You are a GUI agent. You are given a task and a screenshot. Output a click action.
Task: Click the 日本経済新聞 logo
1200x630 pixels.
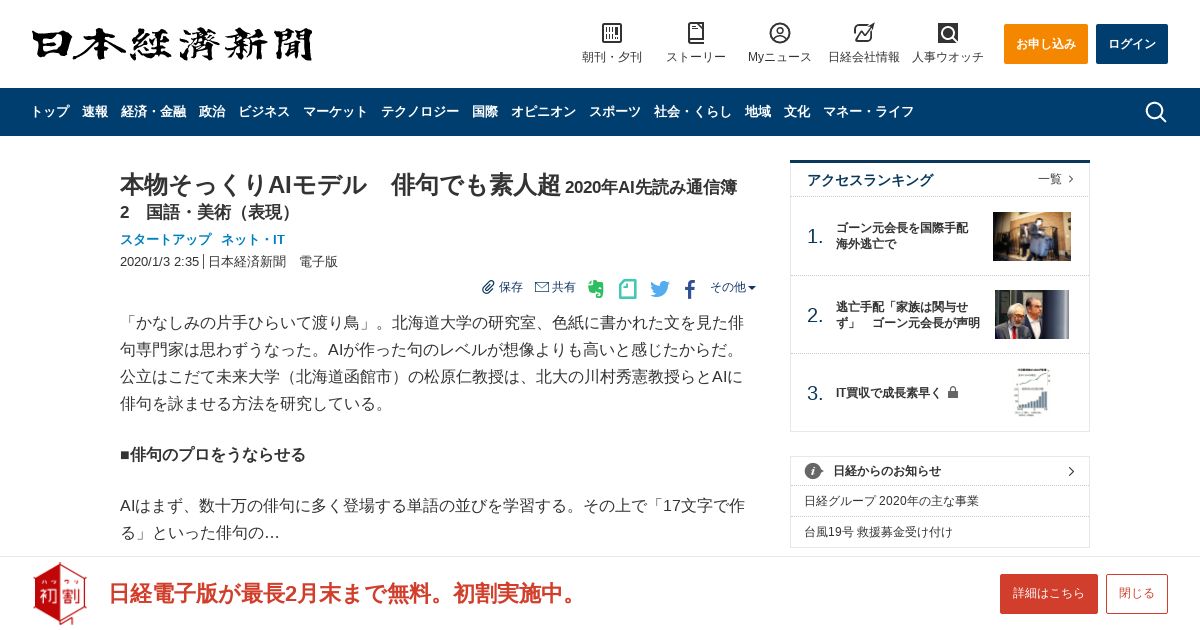172,44
